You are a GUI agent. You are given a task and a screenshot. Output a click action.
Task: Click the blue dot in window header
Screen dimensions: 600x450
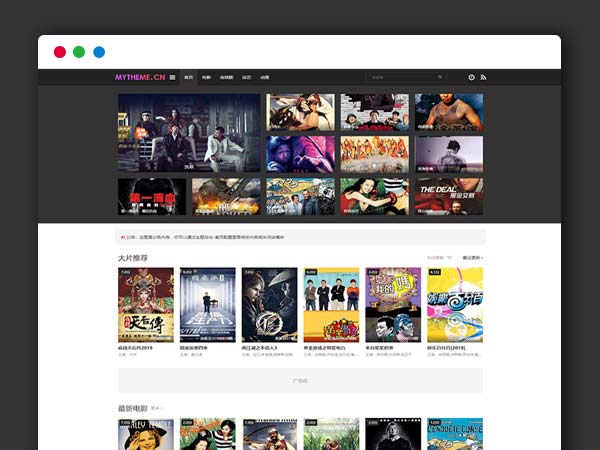(99, 51)
